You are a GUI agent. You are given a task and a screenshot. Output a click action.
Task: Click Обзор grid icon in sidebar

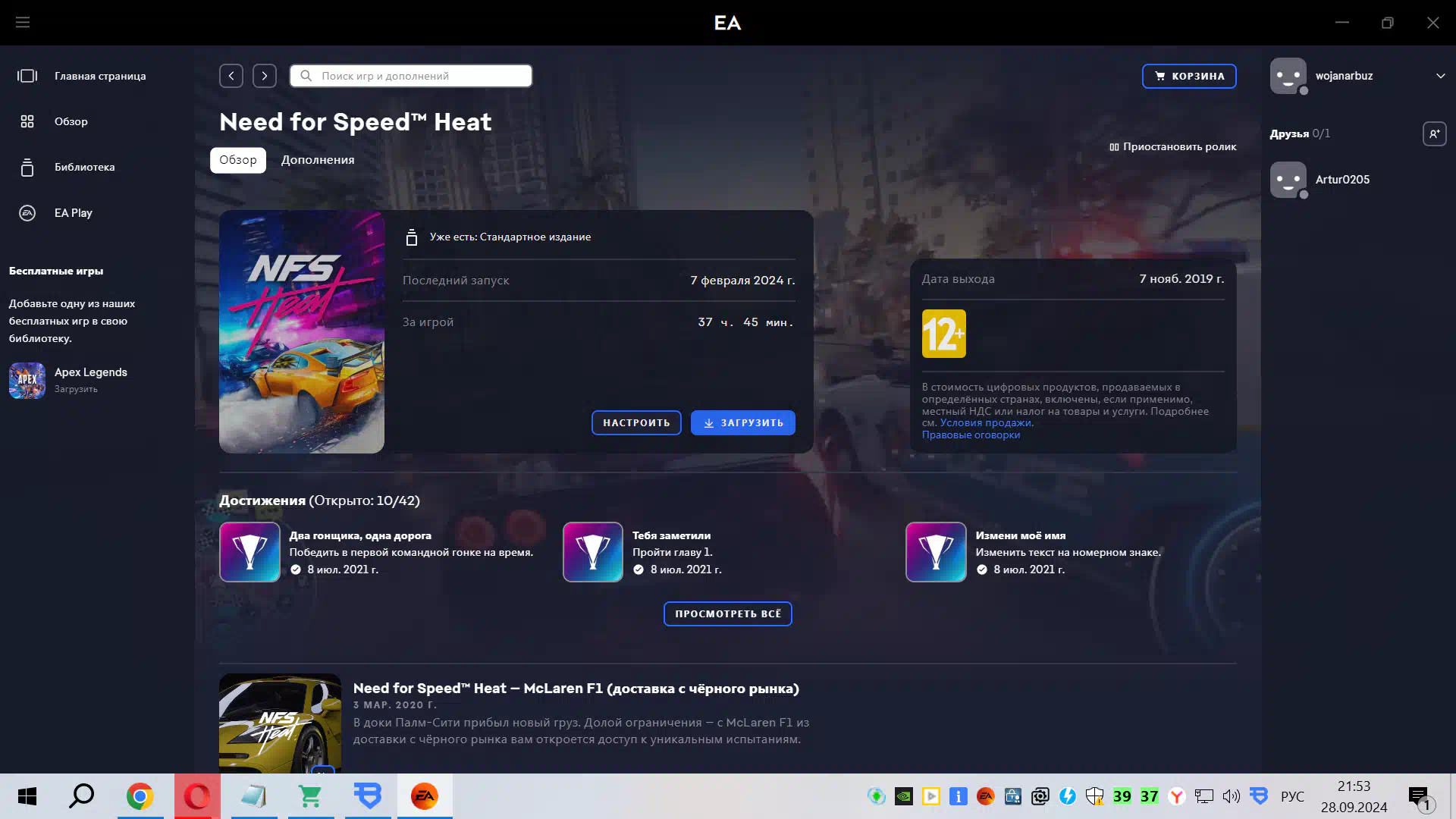tap(27, 121)
